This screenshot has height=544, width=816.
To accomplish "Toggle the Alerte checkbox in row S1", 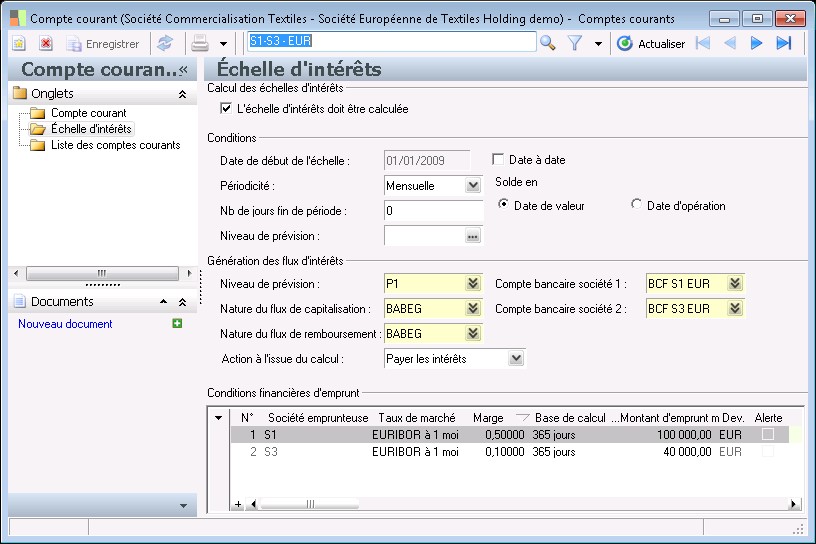I will tap(768, 434).
